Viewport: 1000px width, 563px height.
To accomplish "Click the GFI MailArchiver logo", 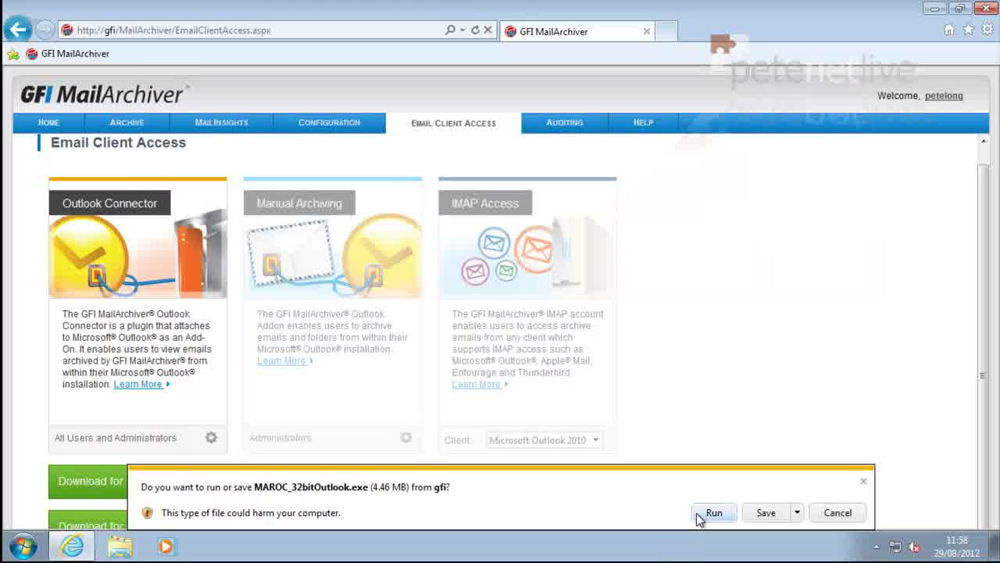I will (x=104, y=94).
